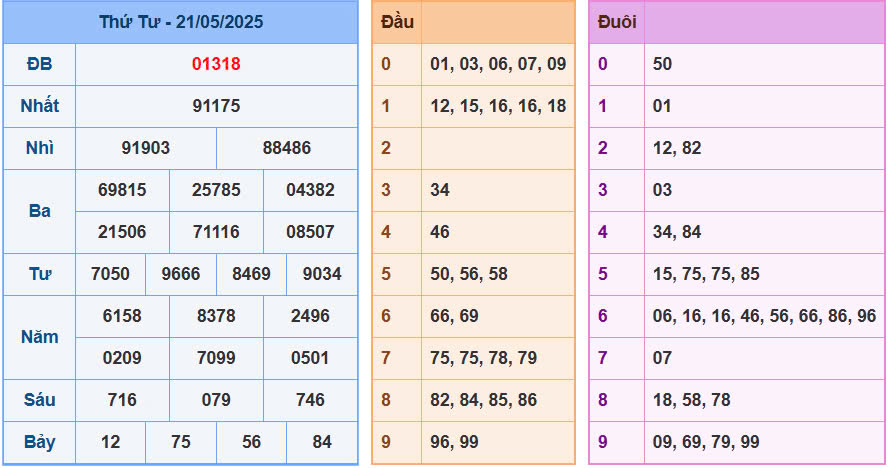This screenshot has height=468, width=891.
Task: Click the ĐB row label
Action: pos(39,64)
